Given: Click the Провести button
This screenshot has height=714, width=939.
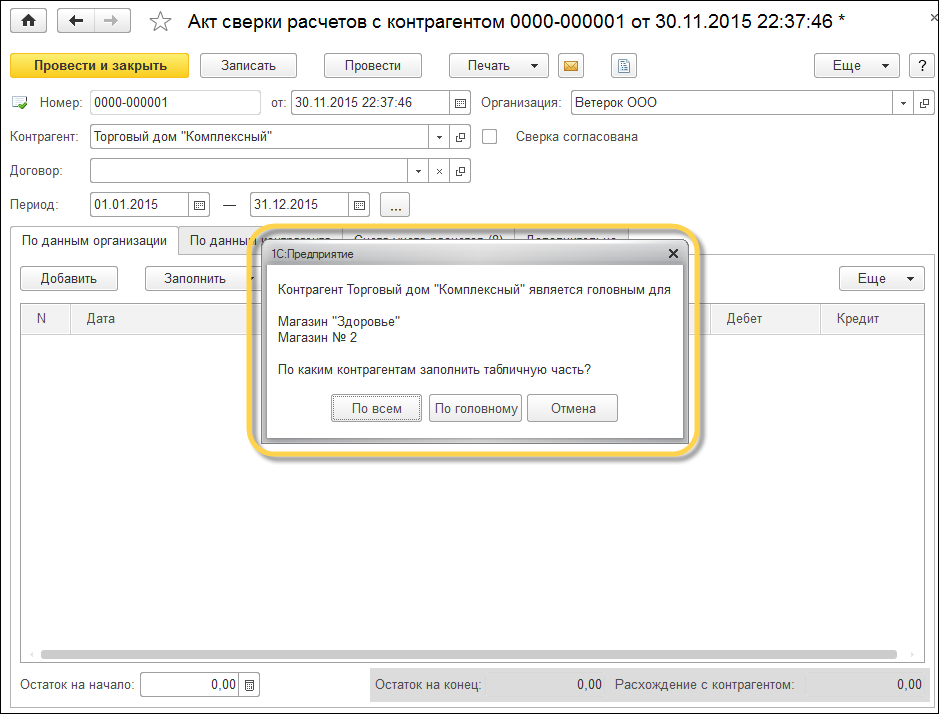Looking at the screenshot, I should click(x=372, y=66).
